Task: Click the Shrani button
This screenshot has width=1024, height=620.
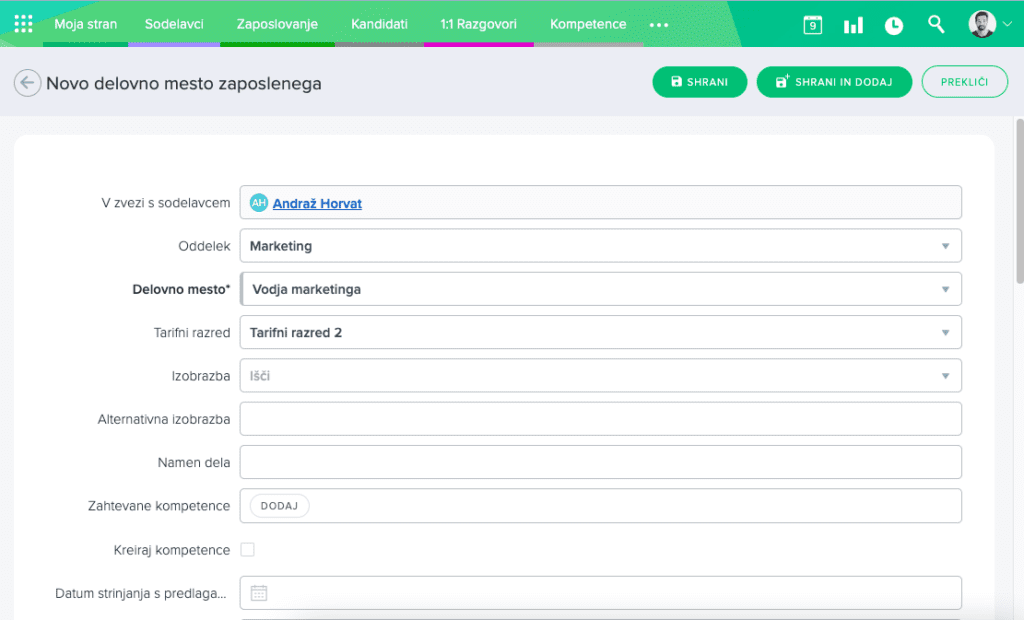Action: (x=699, y=82)
